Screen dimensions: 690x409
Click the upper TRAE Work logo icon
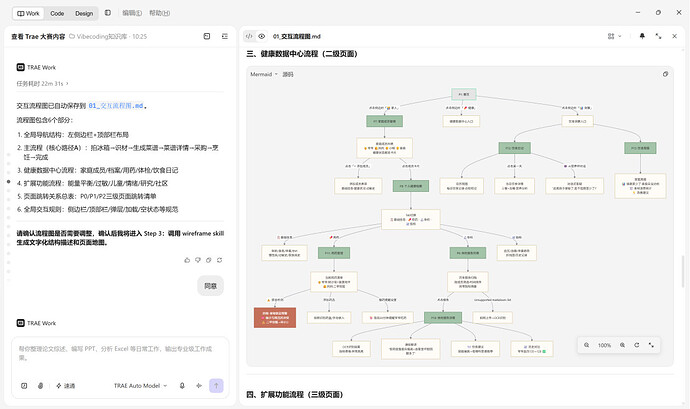click(x=21, y=67)
